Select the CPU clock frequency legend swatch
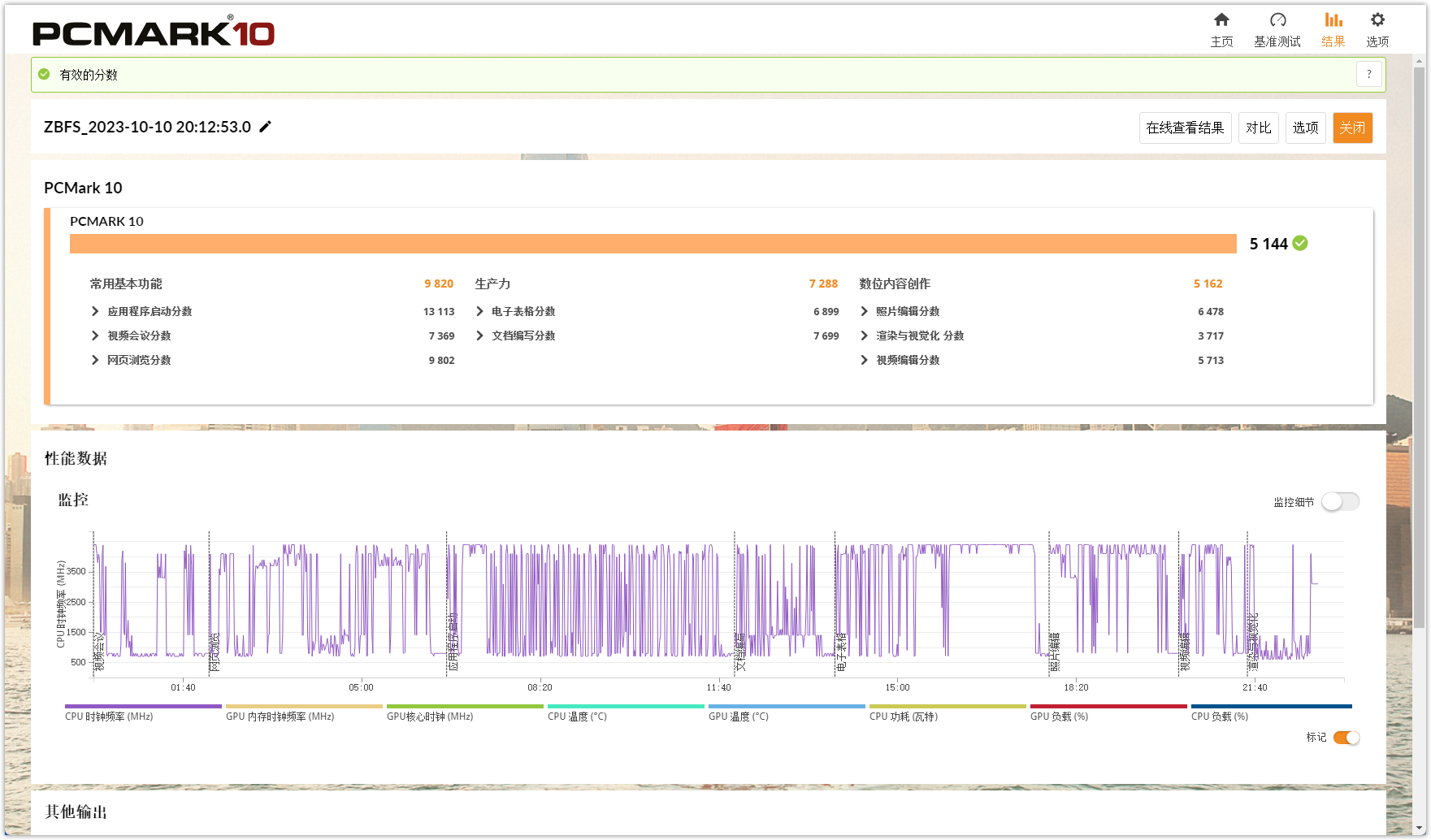Screen dimensions: 1431x840 [x=143, y=707]
